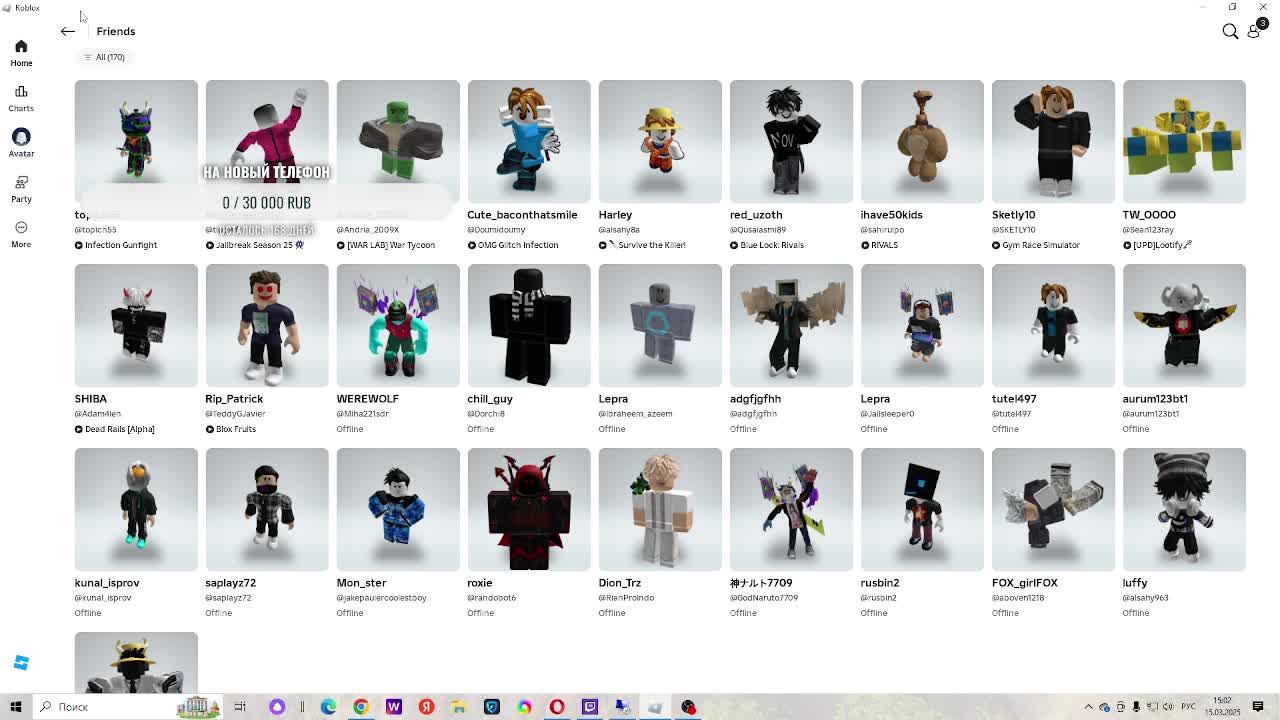This screenshot has width=1280, height=720.
Task: Open the notifications icon with badge
Action: (x=1255, y=30)
